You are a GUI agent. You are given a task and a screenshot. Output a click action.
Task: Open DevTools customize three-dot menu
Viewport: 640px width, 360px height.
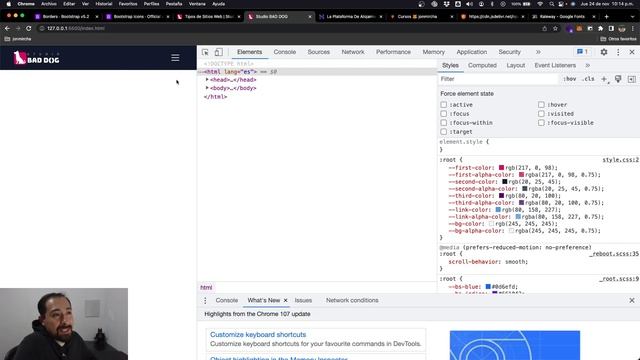618,52
